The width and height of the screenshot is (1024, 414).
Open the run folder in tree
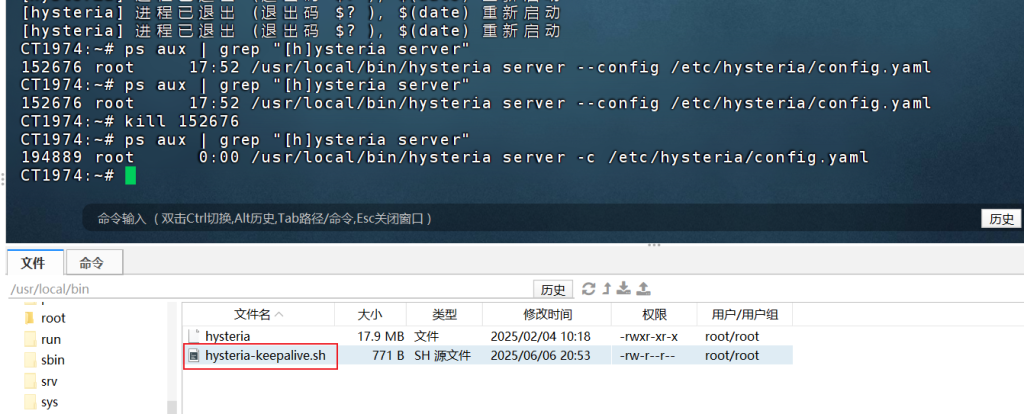click(51, 339)
